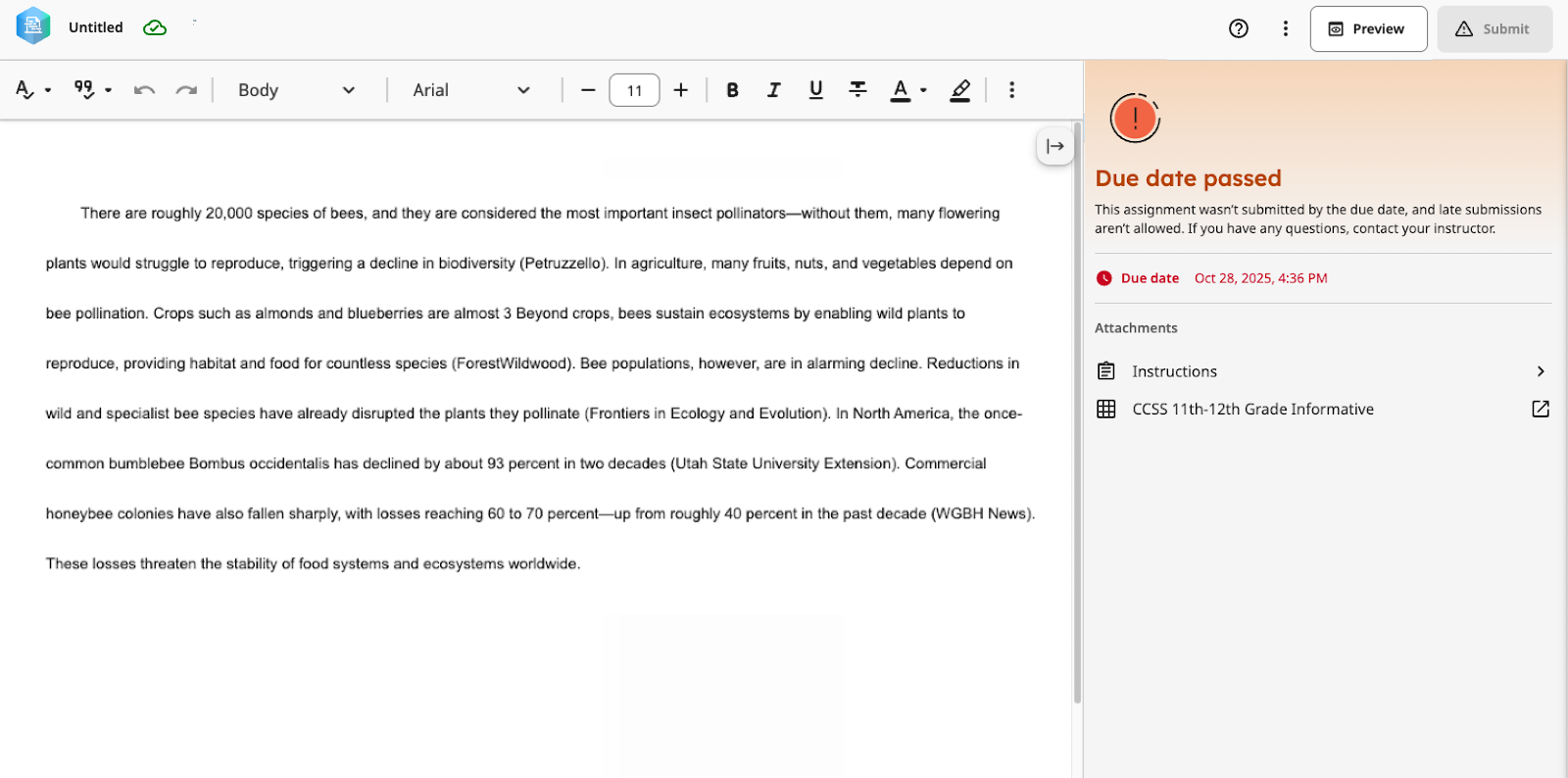Screen dimensions: 1568x778
Task: Click 'Frontiers in Ecology and Evolution' citation
Action: (707, 413)
